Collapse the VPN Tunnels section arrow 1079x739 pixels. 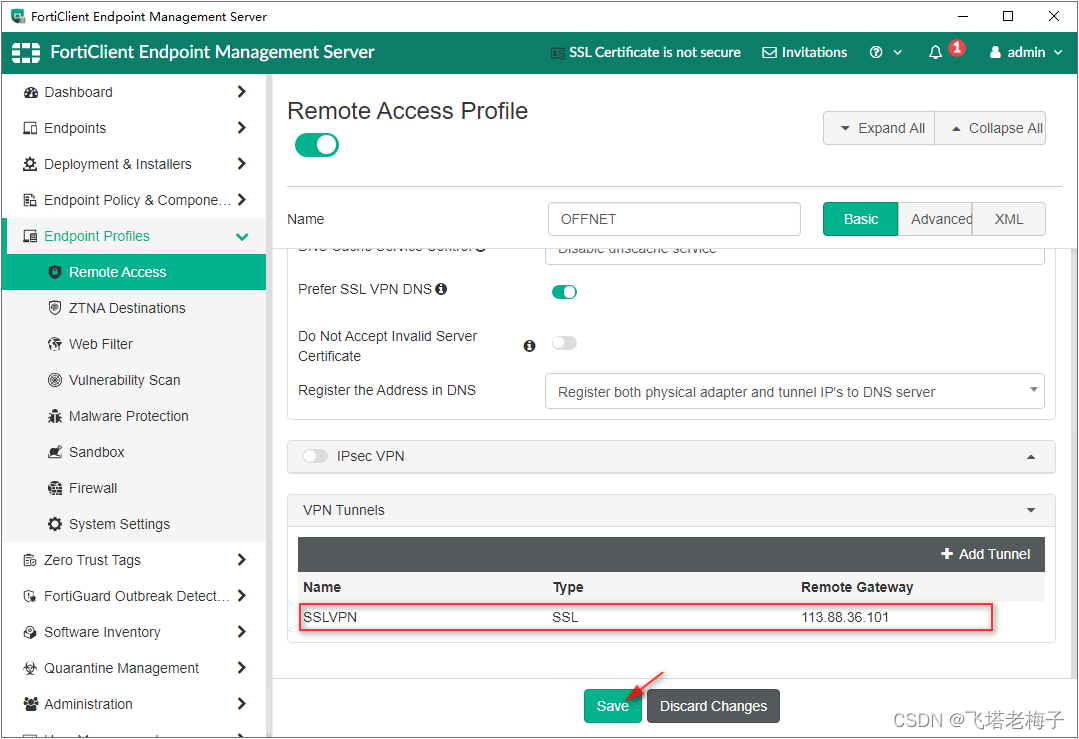coord(1031,510)
